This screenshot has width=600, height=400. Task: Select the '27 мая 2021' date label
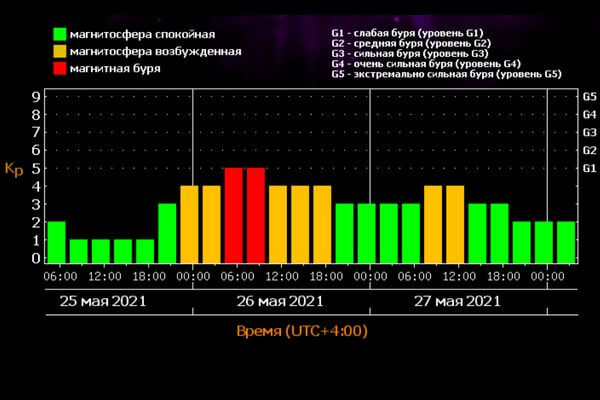pos(457,300)
